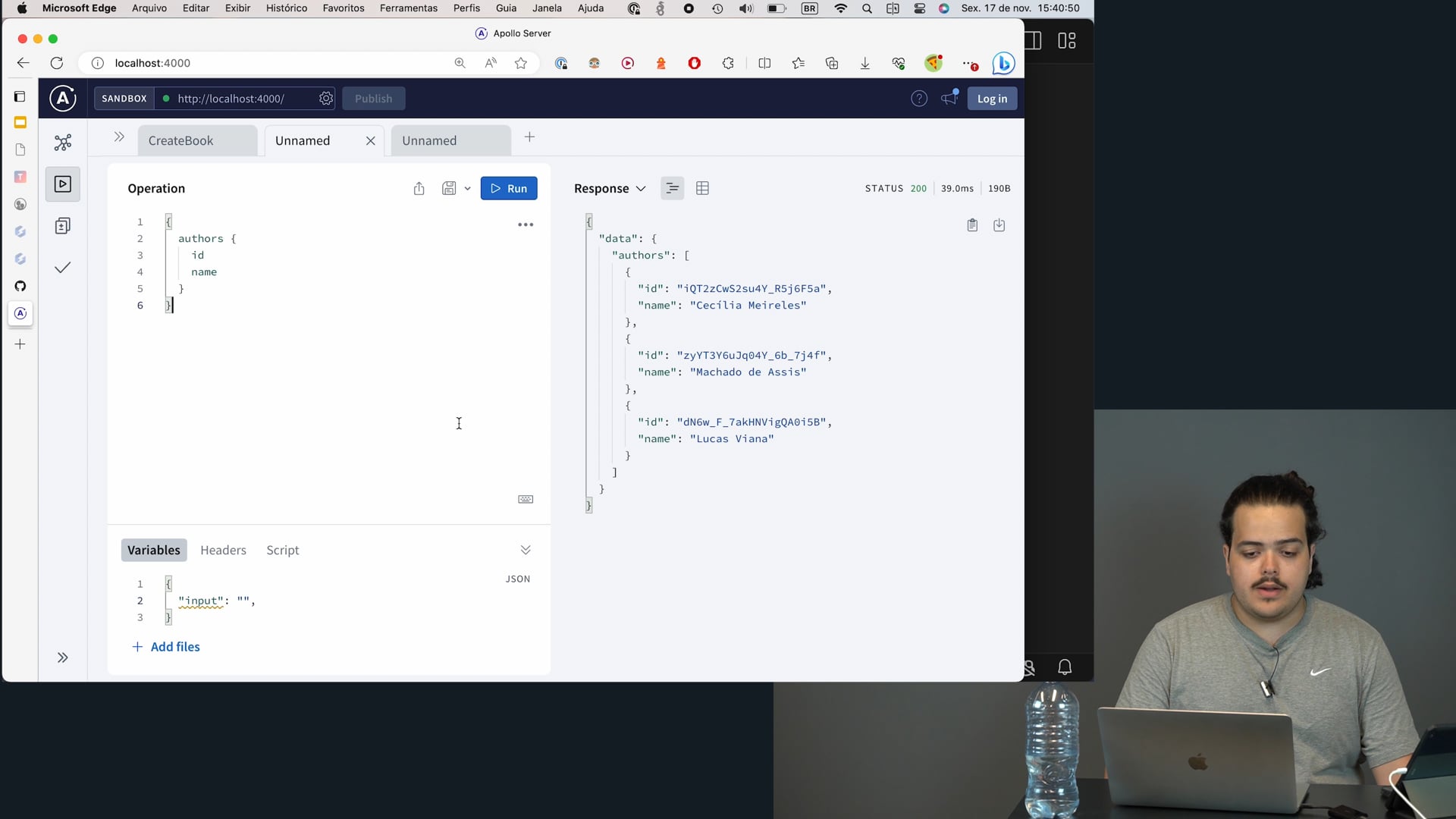Viewport: 1456px width, 819px height.
Task: Open the Schema view in Apollo sidebar
Action: point(63,143)
